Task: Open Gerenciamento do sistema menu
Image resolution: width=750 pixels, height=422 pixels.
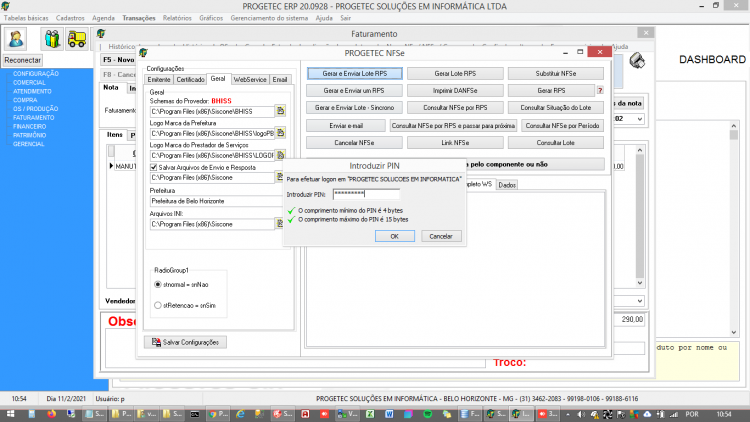Action: [269, 18]
